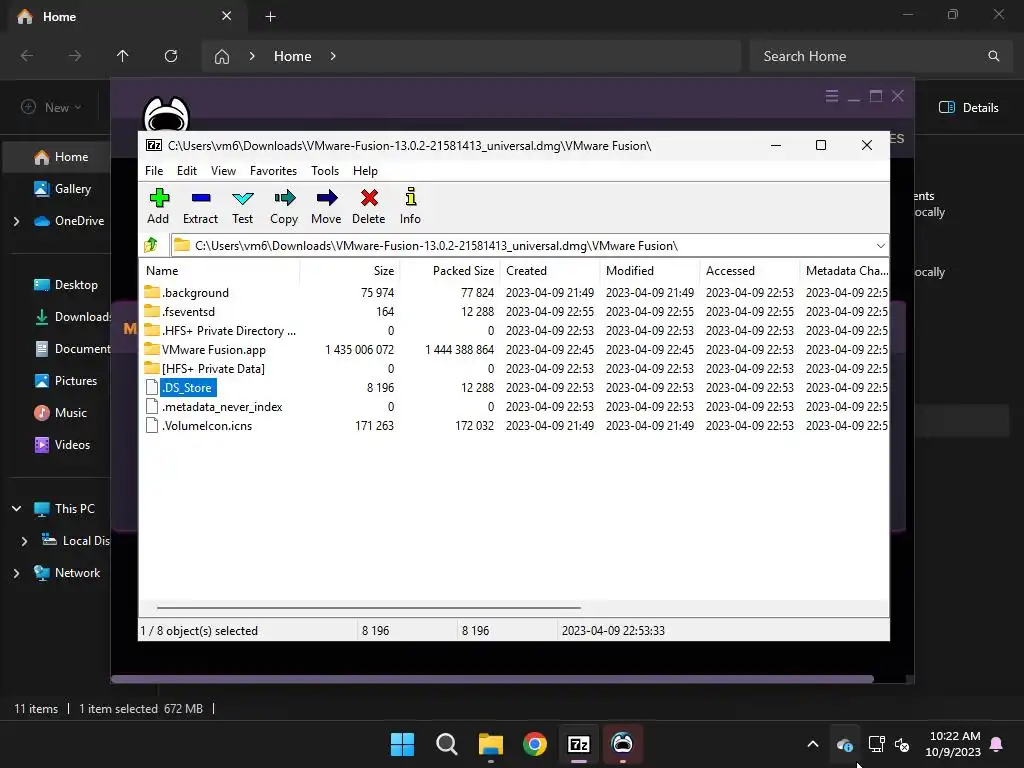Click the Extract toolbar icon
The height and width of the screenshot is (768, 1024).
point(200,206)
